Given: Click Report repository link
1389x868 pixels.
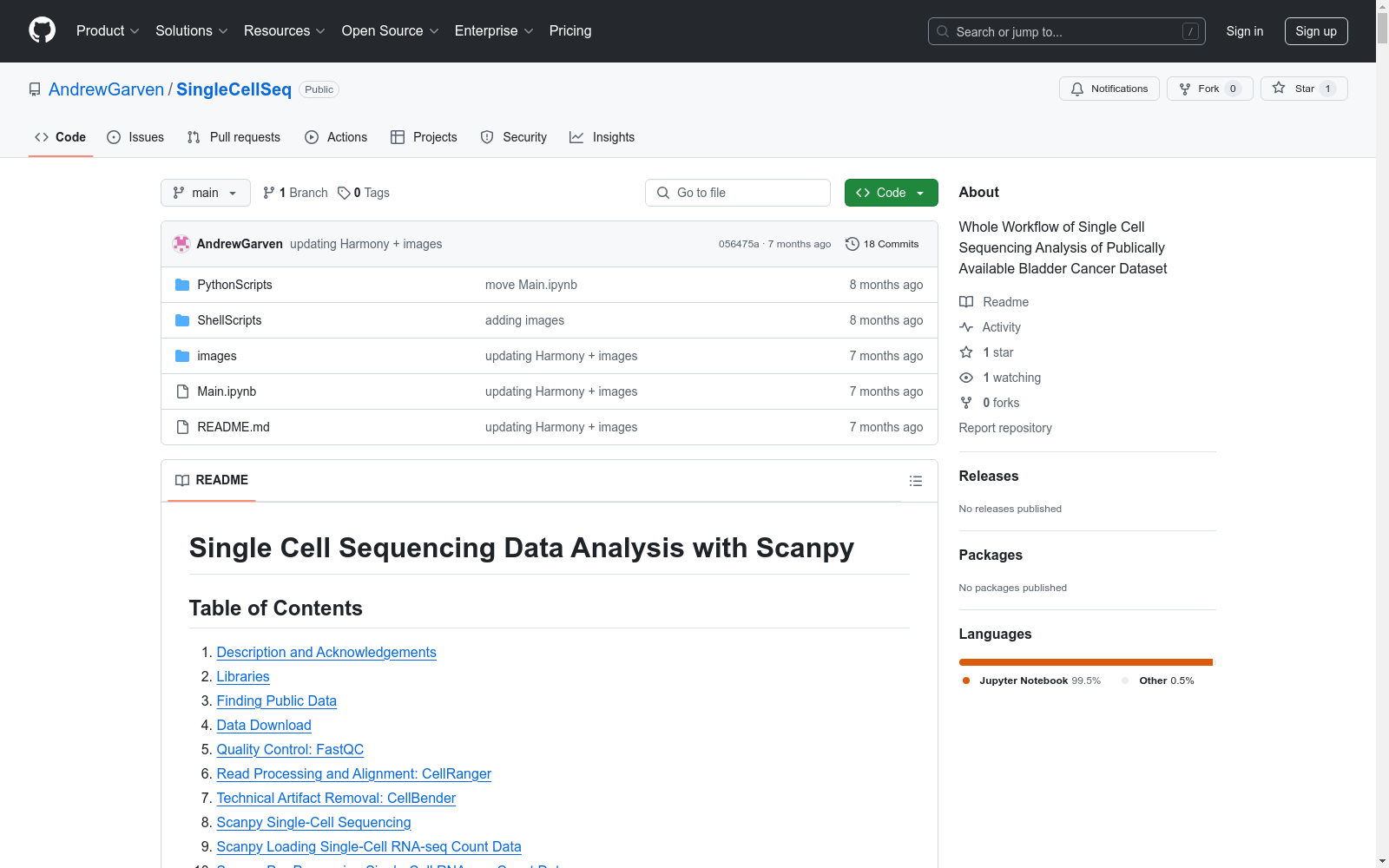Looking at the screenshot, I should [1005, 428].
